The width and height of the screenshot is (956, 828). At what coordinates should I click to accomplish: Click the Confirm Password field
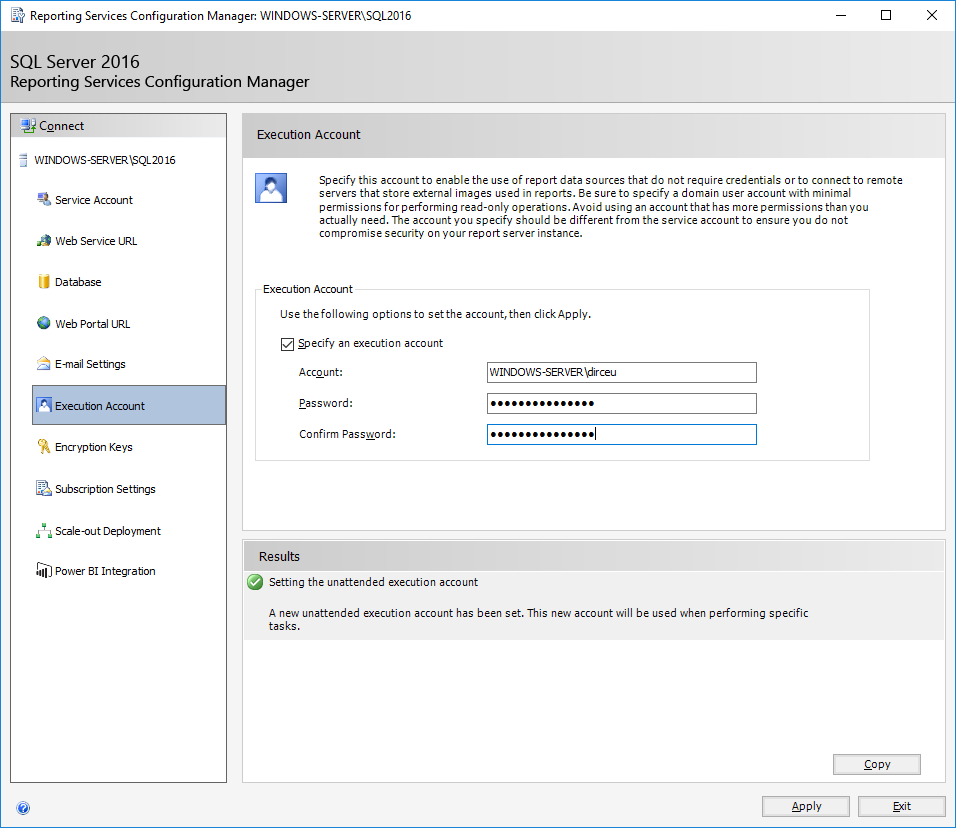pos(621,434)
